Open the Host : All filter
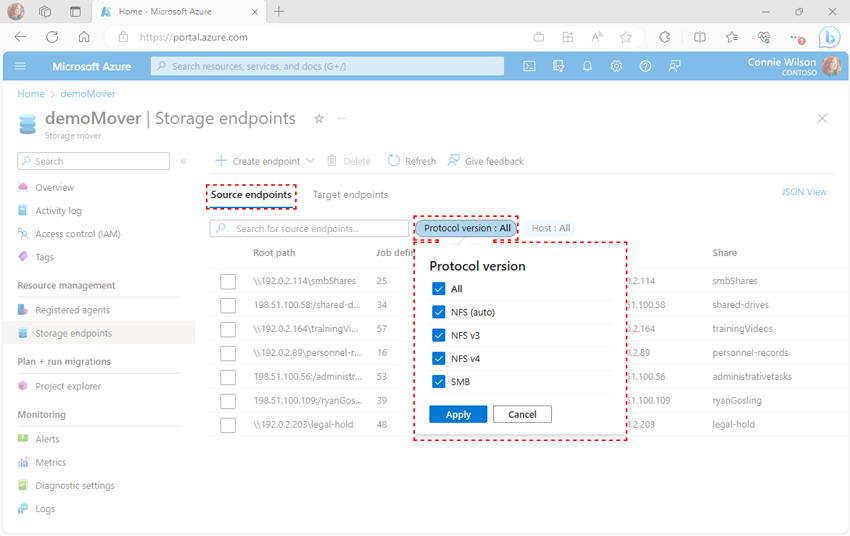The width and height of the screenshot is (850, 536). [x=551, y=228]
